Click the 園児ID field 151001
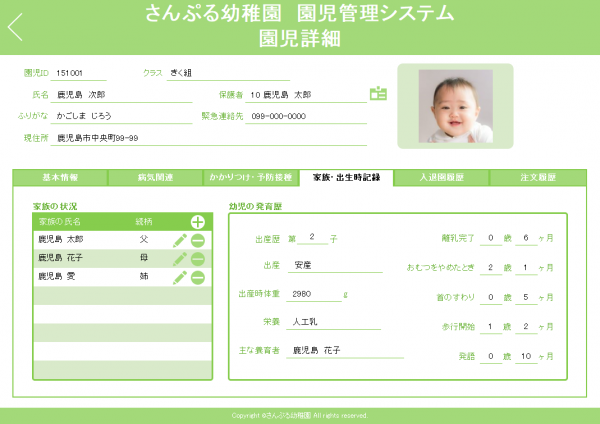 78,73
